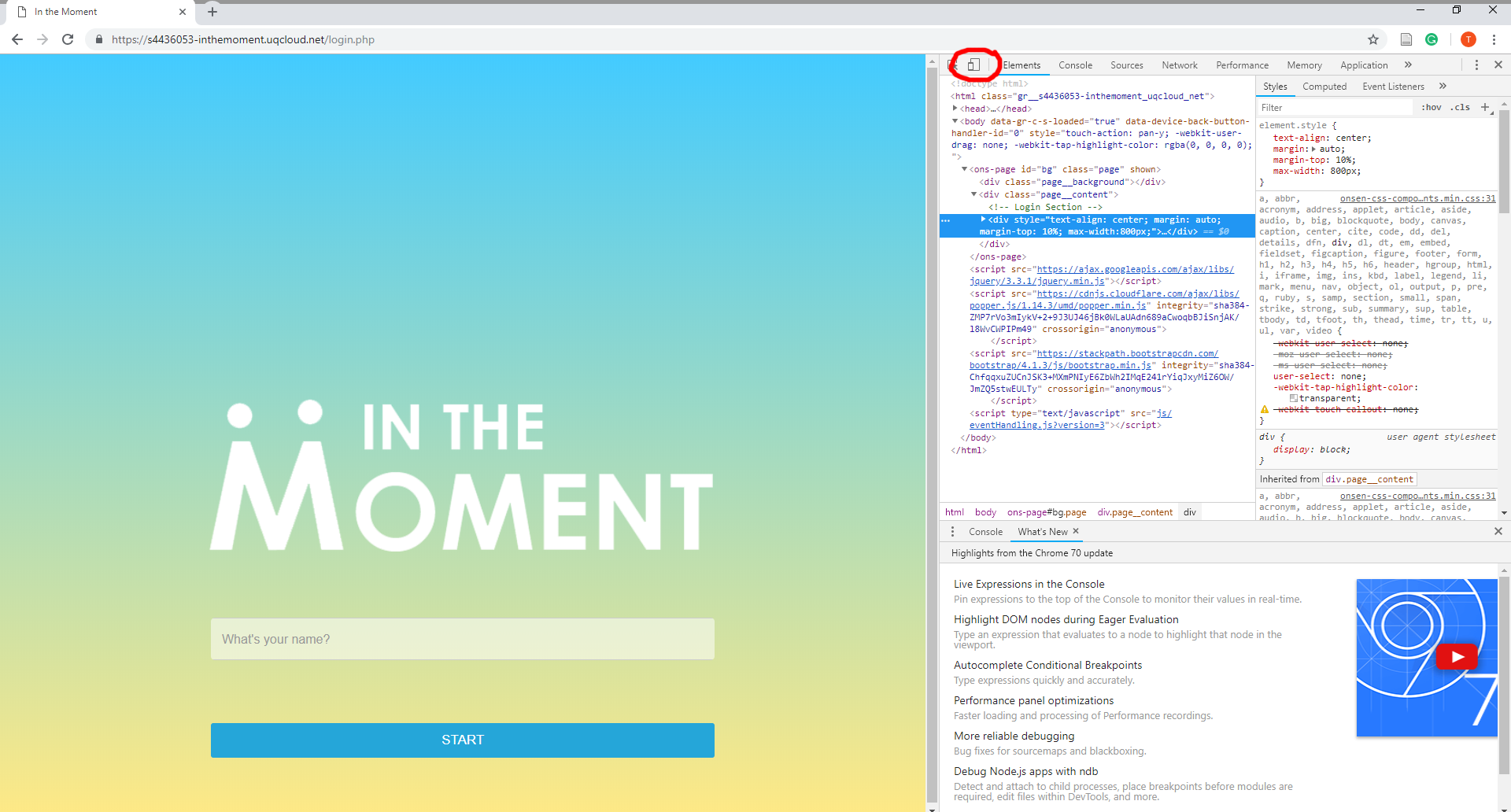Image resolution: width=1511 pixels, height=812 pixels.
Task: Switch to the drawer Console tab
Action: (985, 532)
